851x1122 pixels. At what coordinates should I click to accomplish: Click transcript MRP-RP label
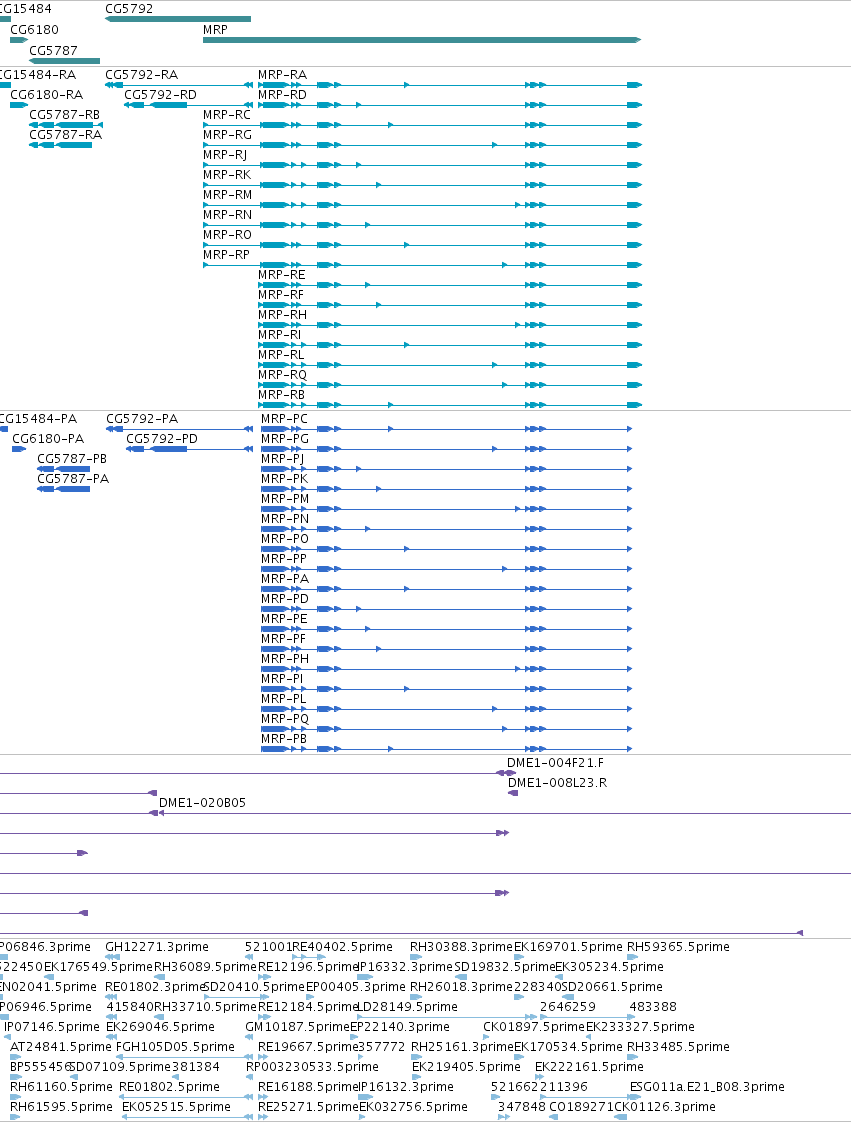(226, 255)
